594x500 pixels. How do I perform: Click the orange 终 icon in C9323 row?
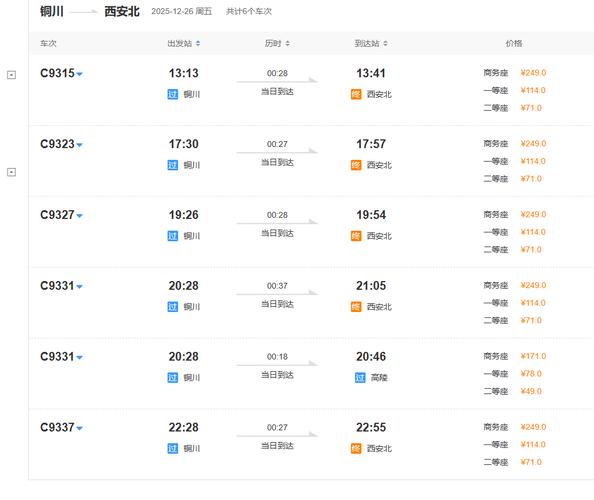356,165
